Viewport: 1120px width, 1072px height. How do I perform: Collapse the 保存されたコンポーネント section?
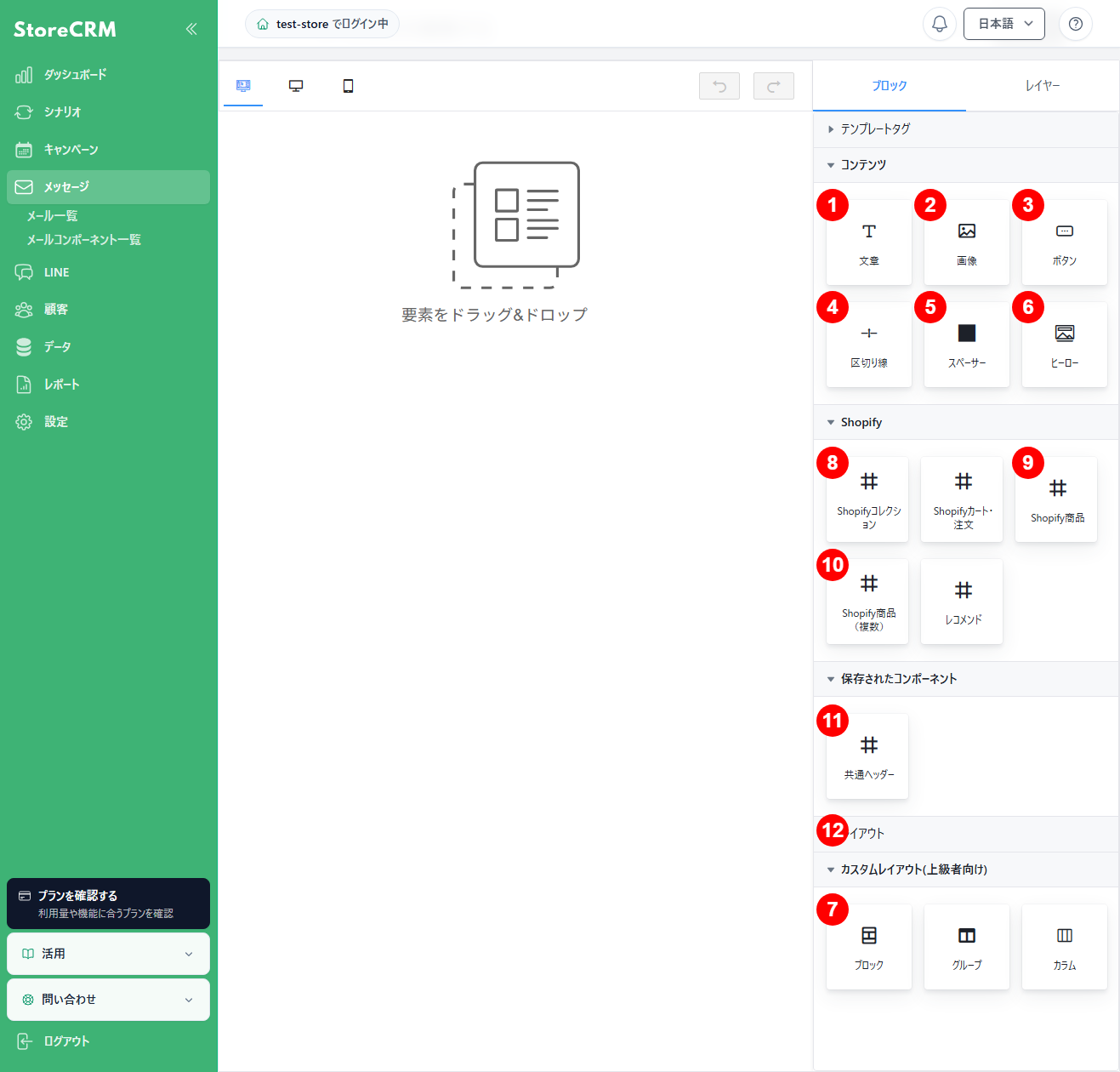(x=966, y=679)
